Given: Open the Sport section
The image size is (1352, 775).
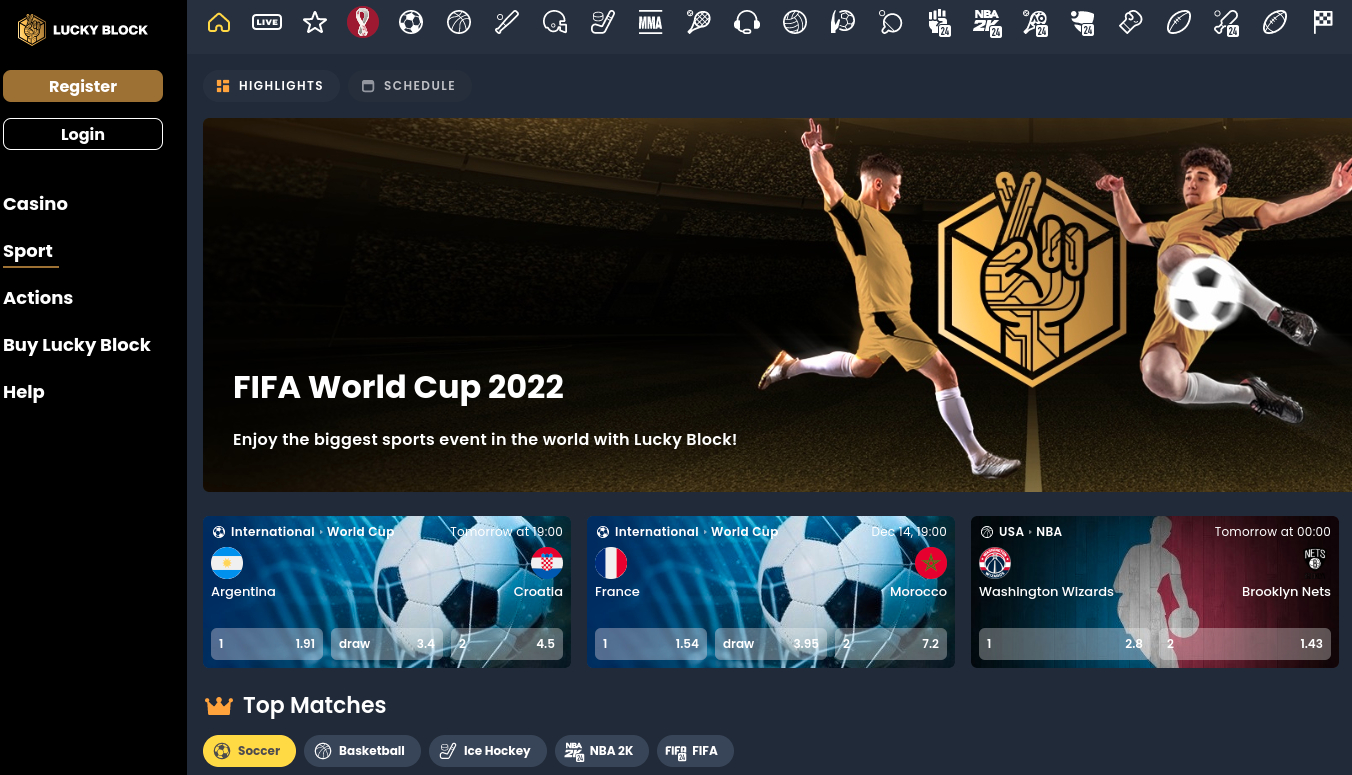Looking at the screenshot, I should coord(28,251).
